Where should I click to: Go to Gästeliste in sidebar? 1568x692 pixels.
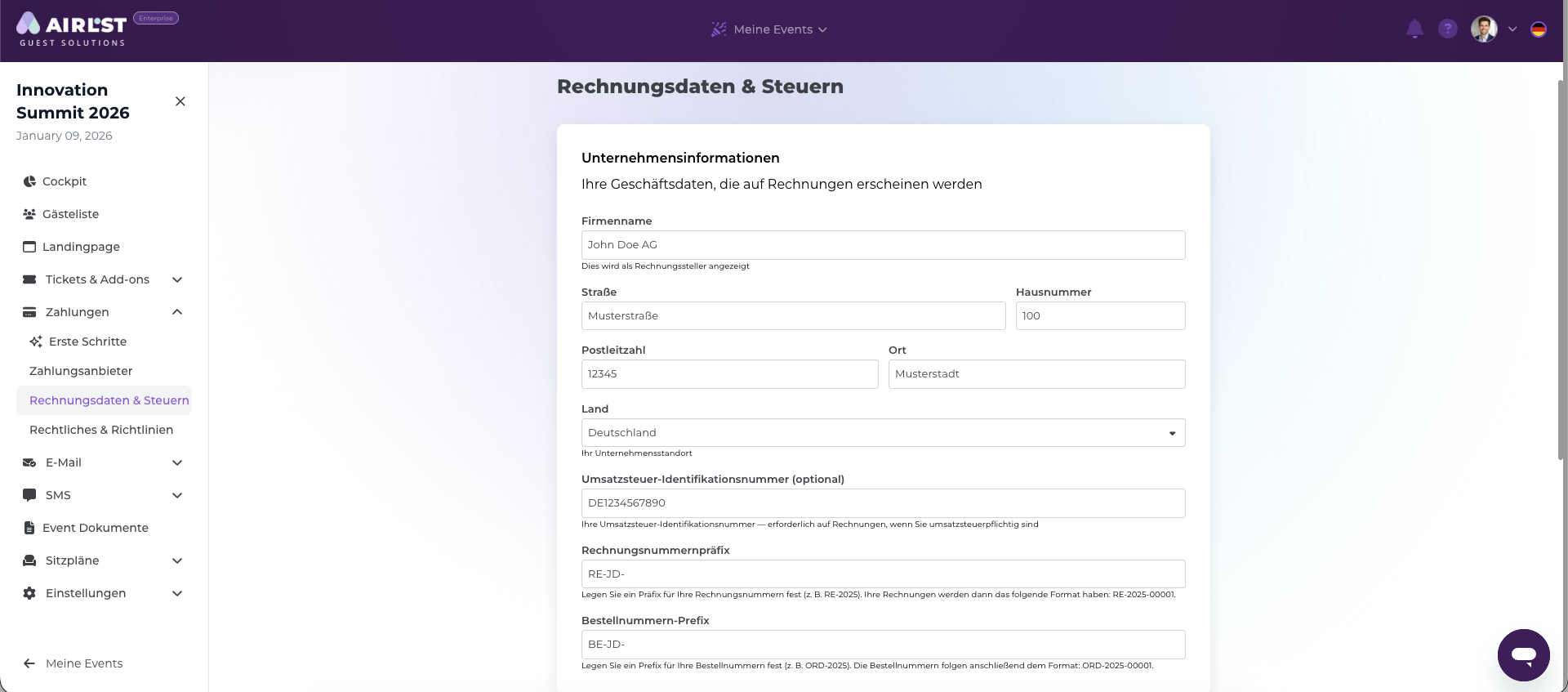tap(70, 214)
